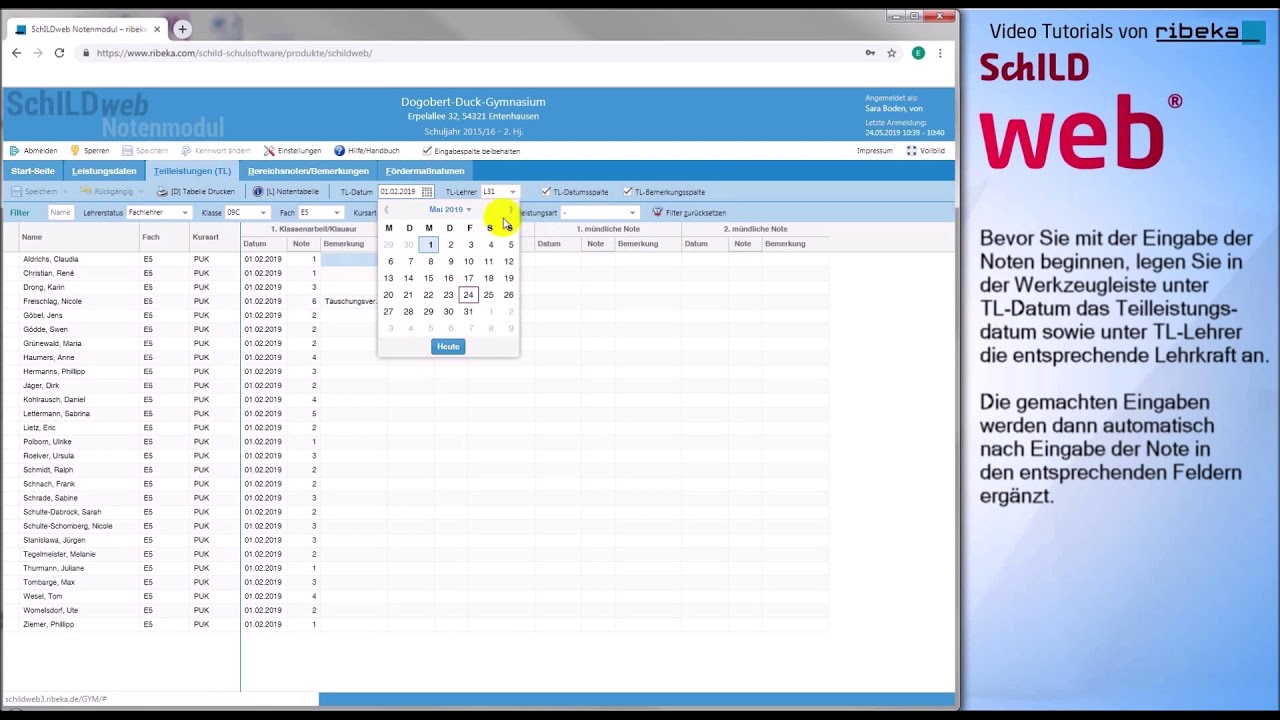Open a new browser tab
This screenshot has width=1280, height=720.
[182, 29]
